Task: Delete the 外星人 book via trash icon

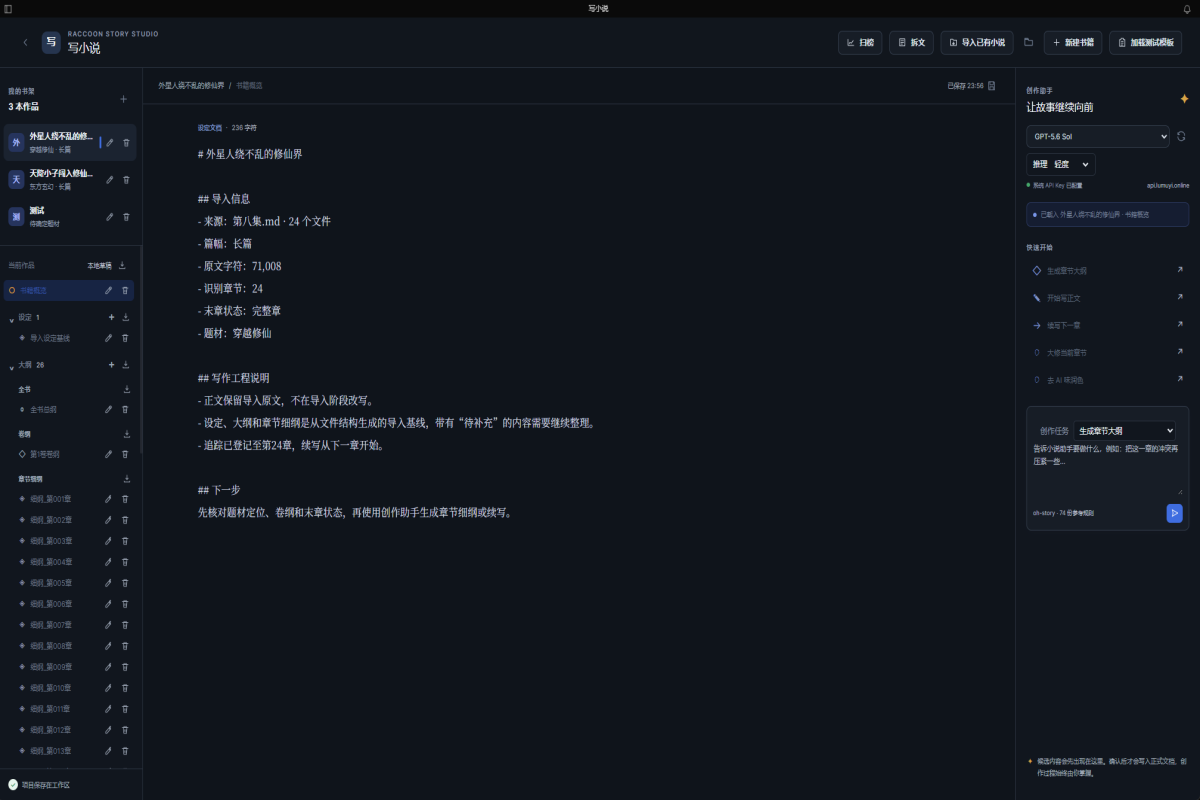Action: coord(126,143)
